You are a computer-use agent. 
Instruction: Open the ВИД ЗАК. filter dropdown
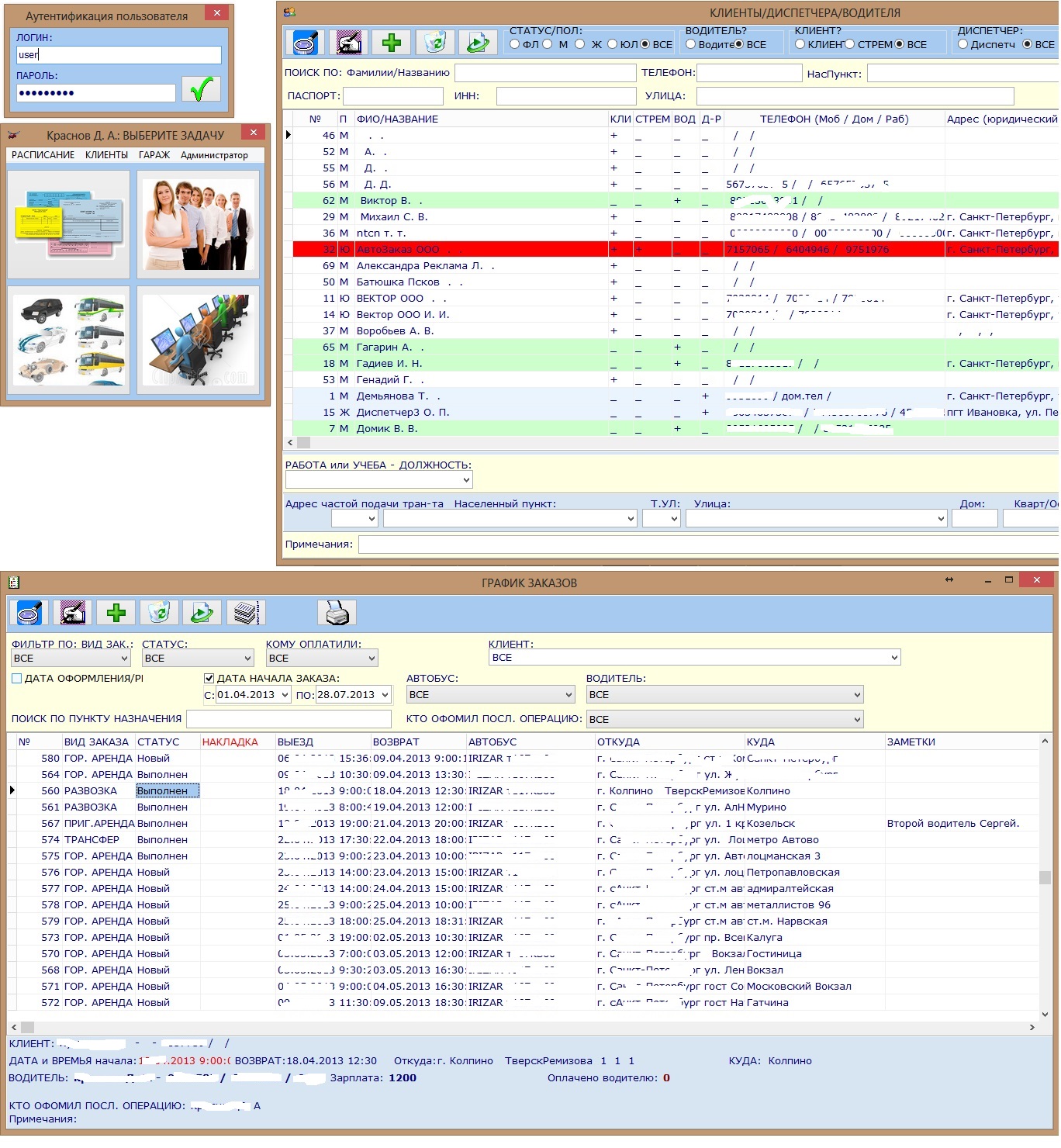pyautogui.click(x=71, y=659)
